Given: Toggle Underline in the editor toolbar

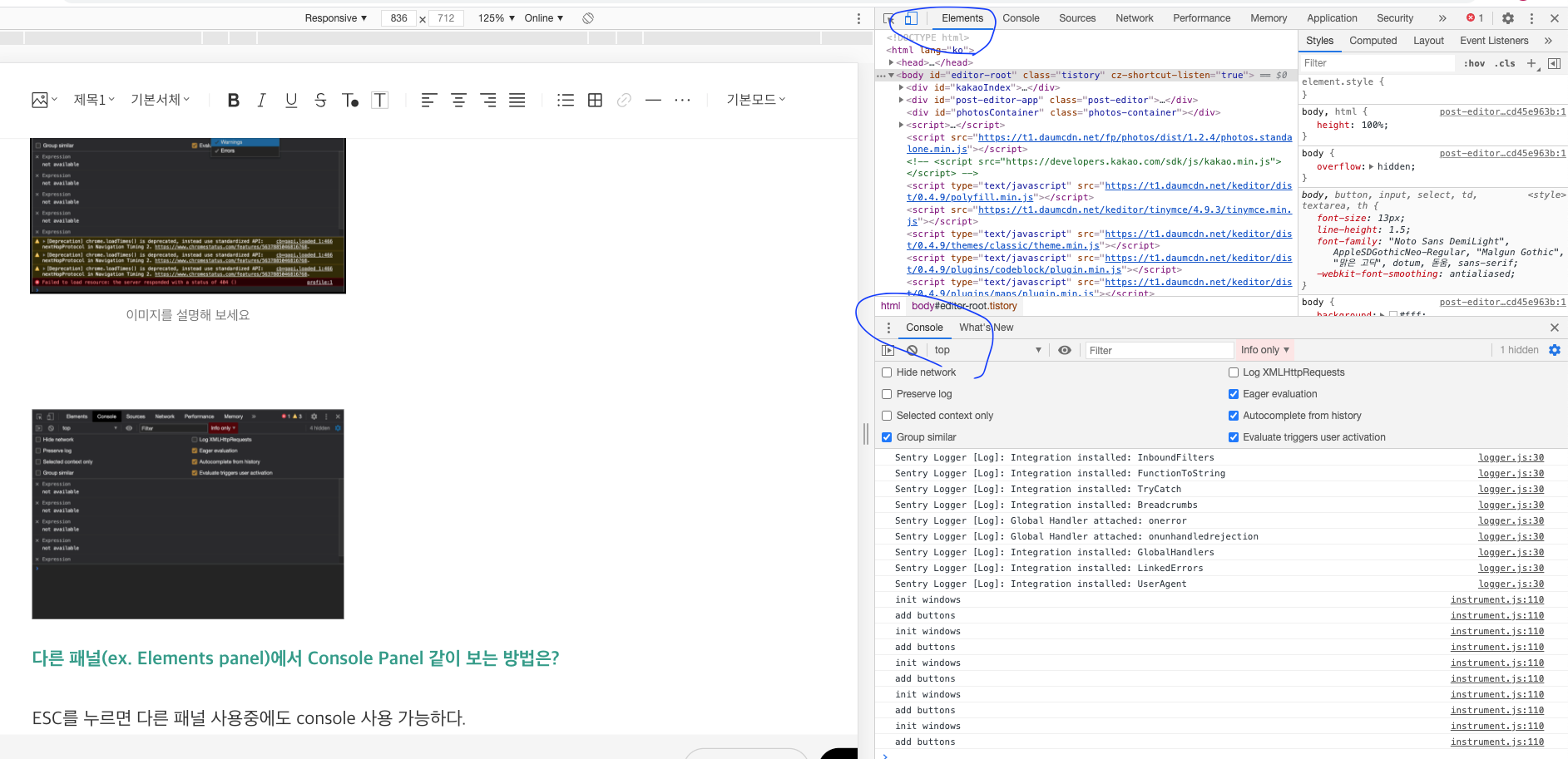Looking at the screenshot, I should [x=291, y=100].
